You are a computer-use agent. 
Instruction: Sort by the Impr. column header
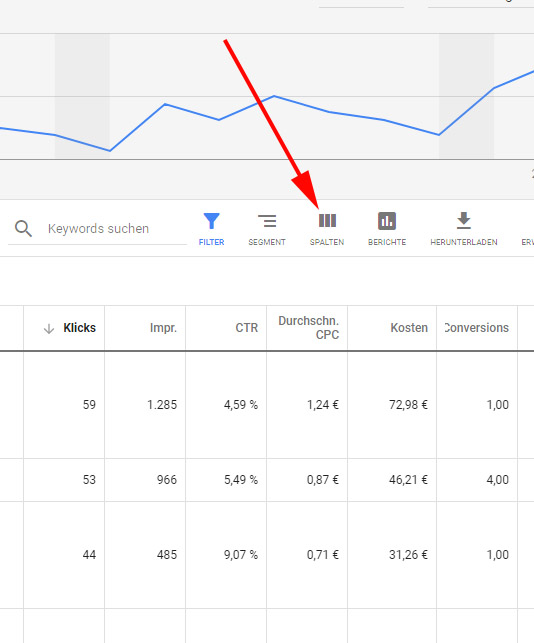[x=163, y=328]
